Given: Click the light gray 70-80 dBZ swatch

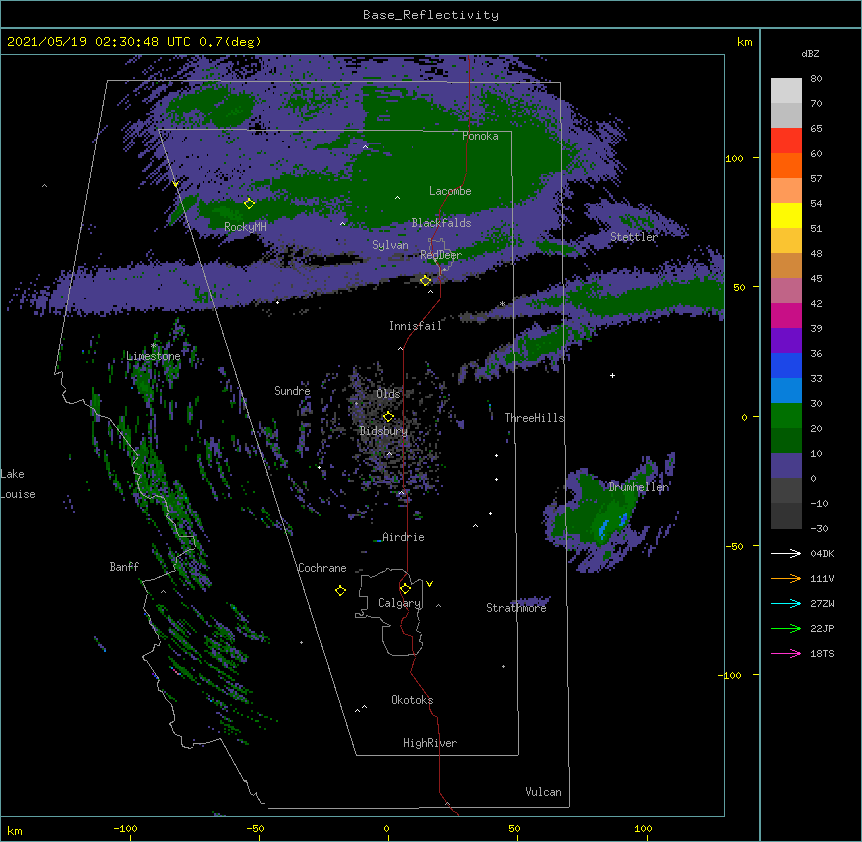Looking at the screenshot, I should pos(786,90).
